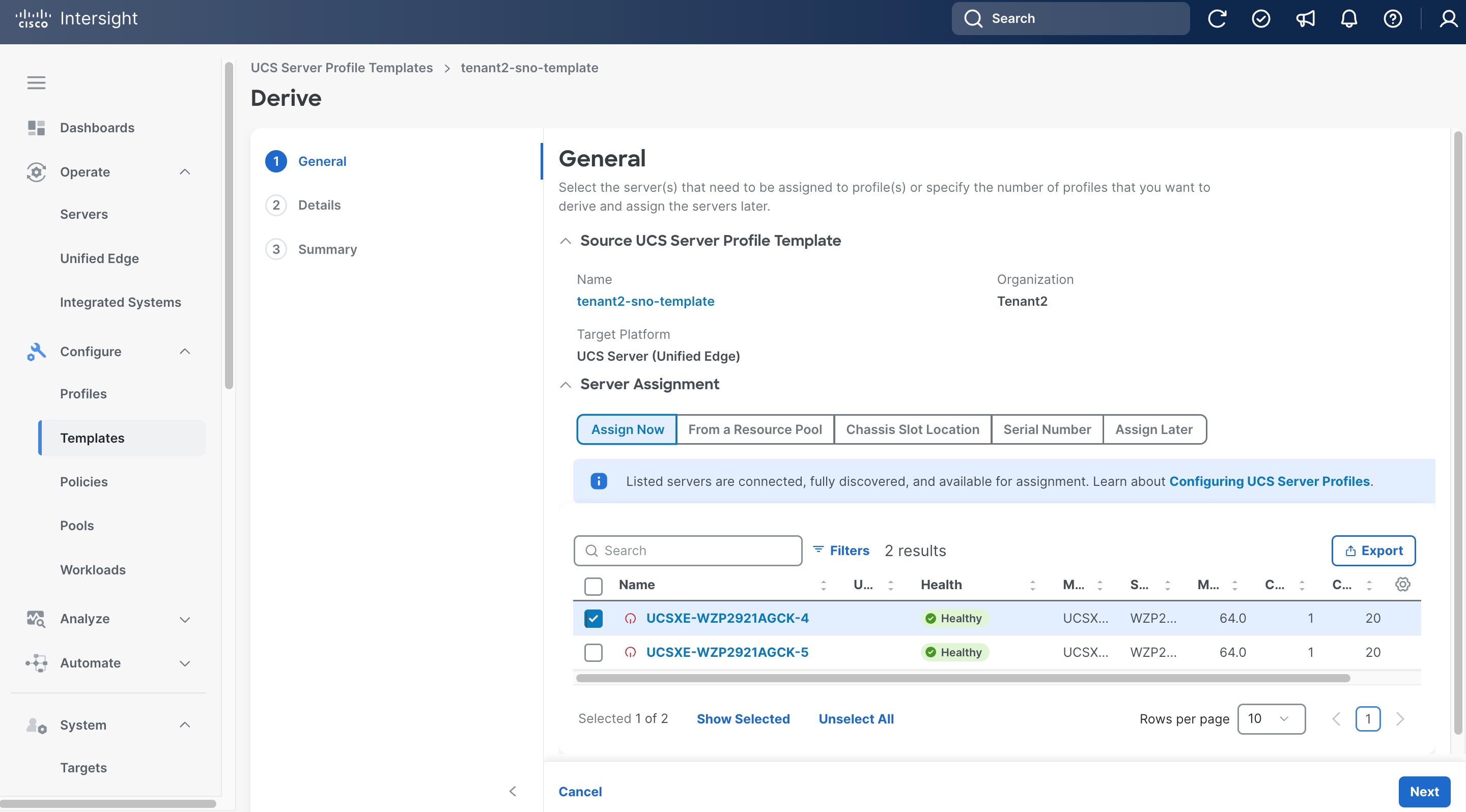The width and height of the screenshot is (1466, 812).
Task: Select the Chassis Slot Location tab
Action: (x=912, y=429)
